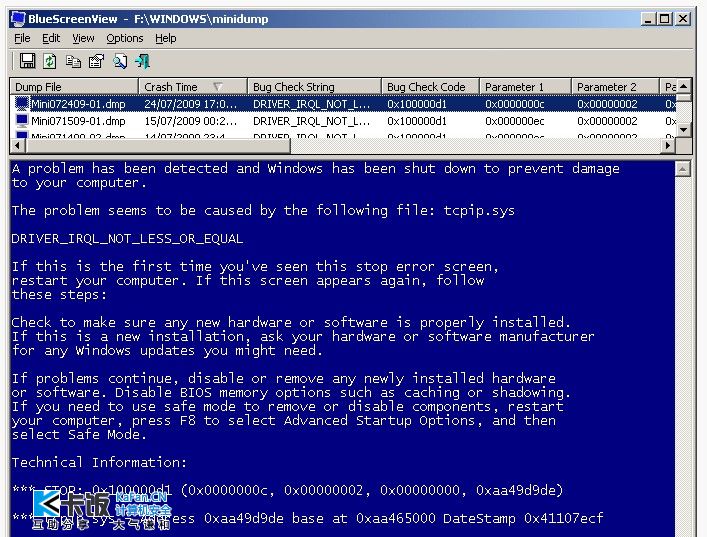The image size is (707, 537).
Task: Click the Refresh toolbar icon
Action: pos(50,61)
